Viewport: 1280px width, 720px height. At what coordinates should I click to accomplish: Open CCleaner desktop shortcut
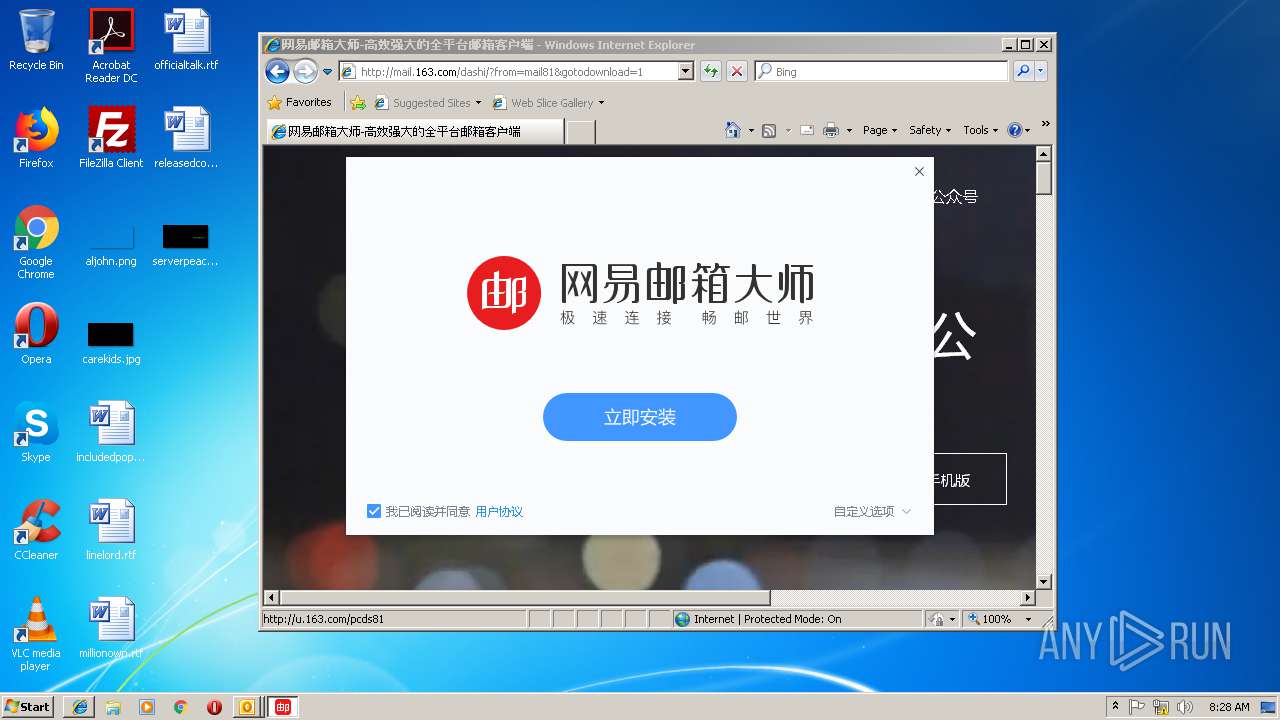point(36,529)
